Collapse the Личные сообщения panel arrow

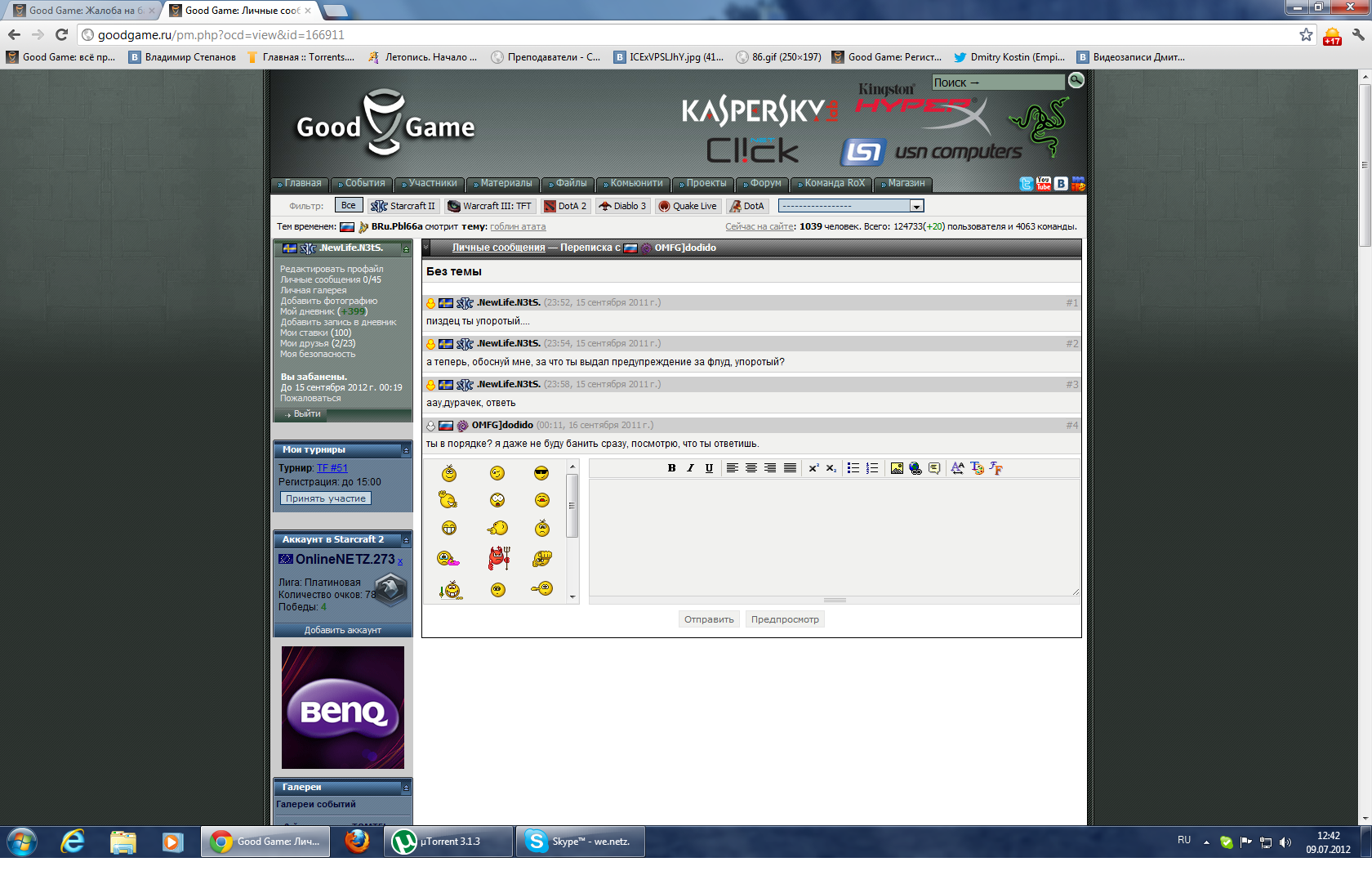[x=426, y=248]
